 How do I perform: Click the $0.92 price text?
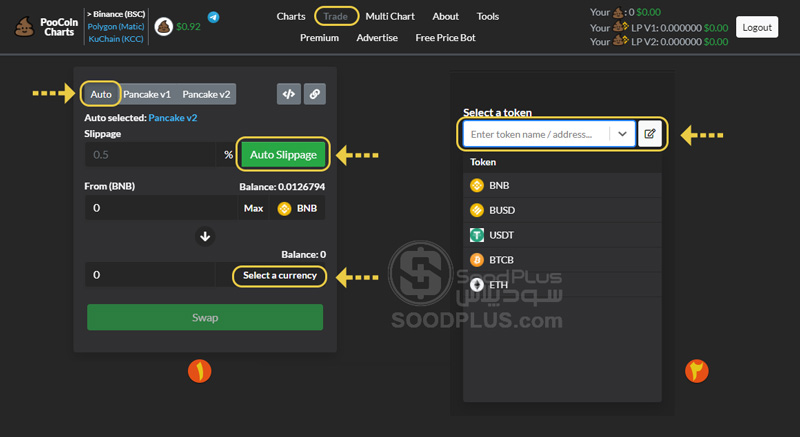188,27
